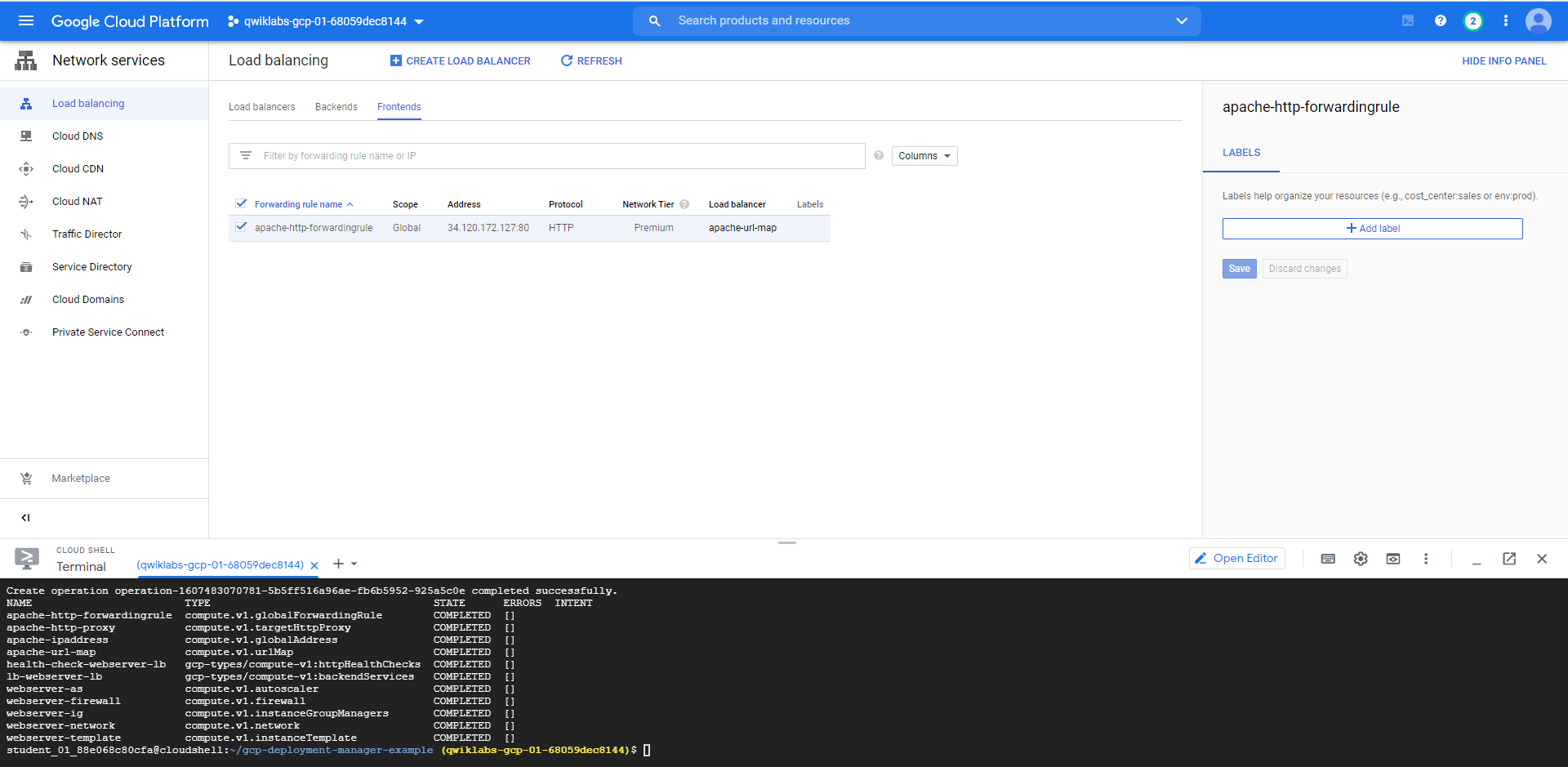Image resolution: width=1568 pixels, height=767 pixels.
Task: Open the Network Tier help icon
Action: (684, 204)
